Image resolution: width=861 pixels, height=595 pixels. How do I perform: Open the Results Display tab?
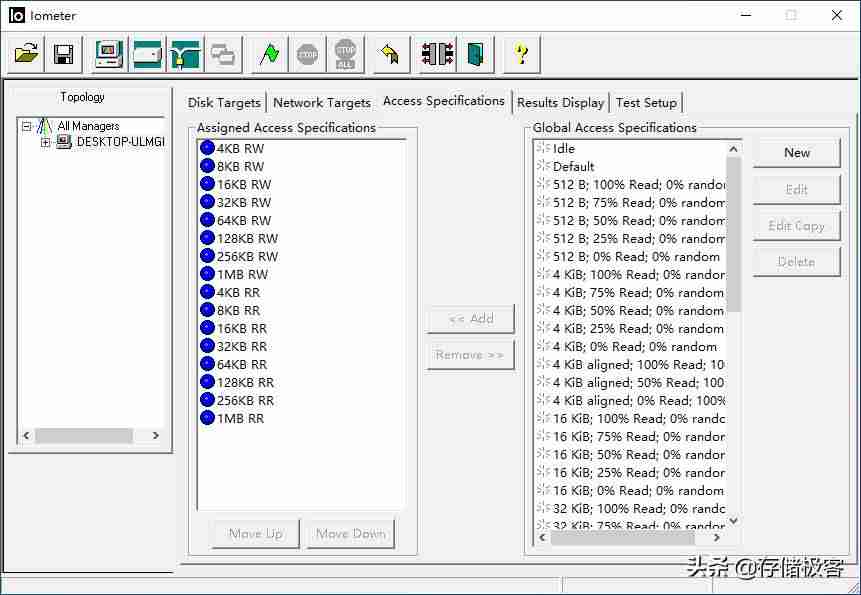(561, 103)
